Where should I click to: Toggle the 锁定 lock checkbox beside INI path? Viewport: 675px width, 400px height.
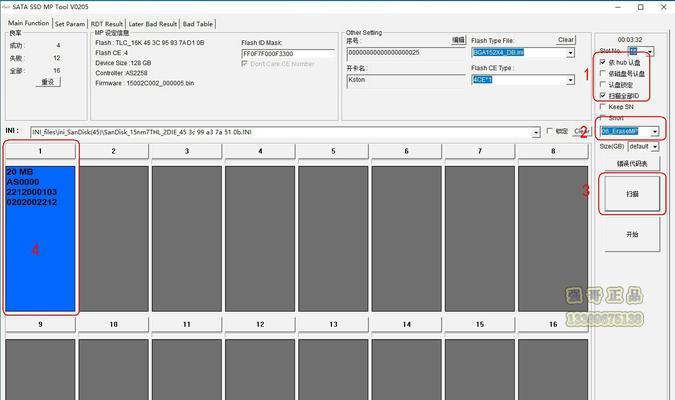click(549, 131)
